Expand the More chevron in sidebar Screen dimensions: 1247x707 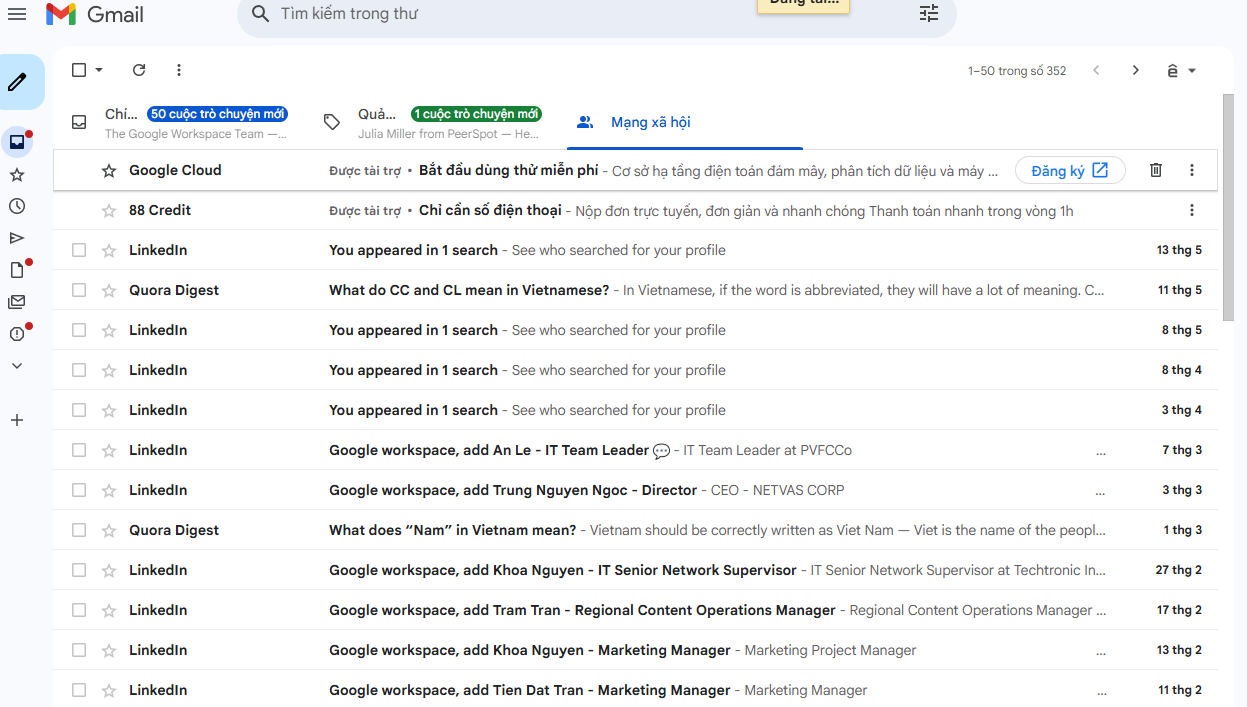point(17,366)
